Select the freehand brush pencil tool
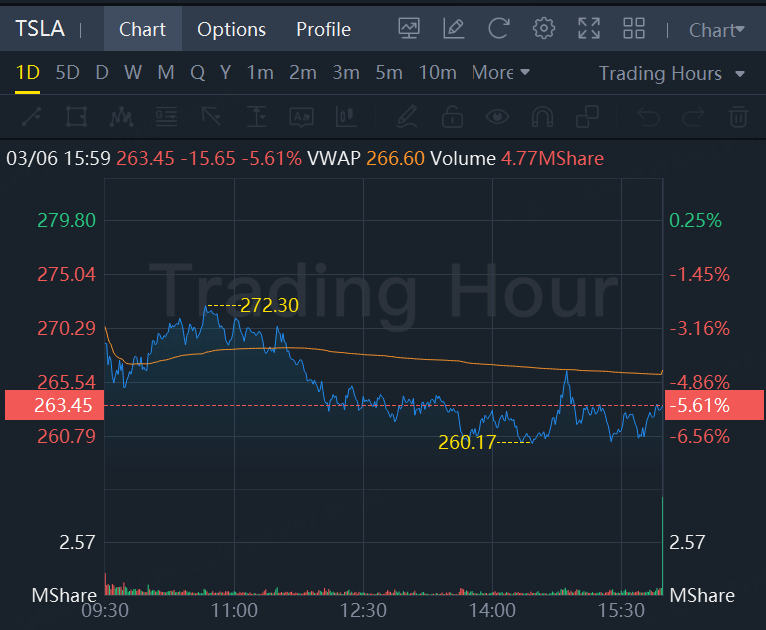Viewport: 766px width, 630px height. tap(407, 117)
